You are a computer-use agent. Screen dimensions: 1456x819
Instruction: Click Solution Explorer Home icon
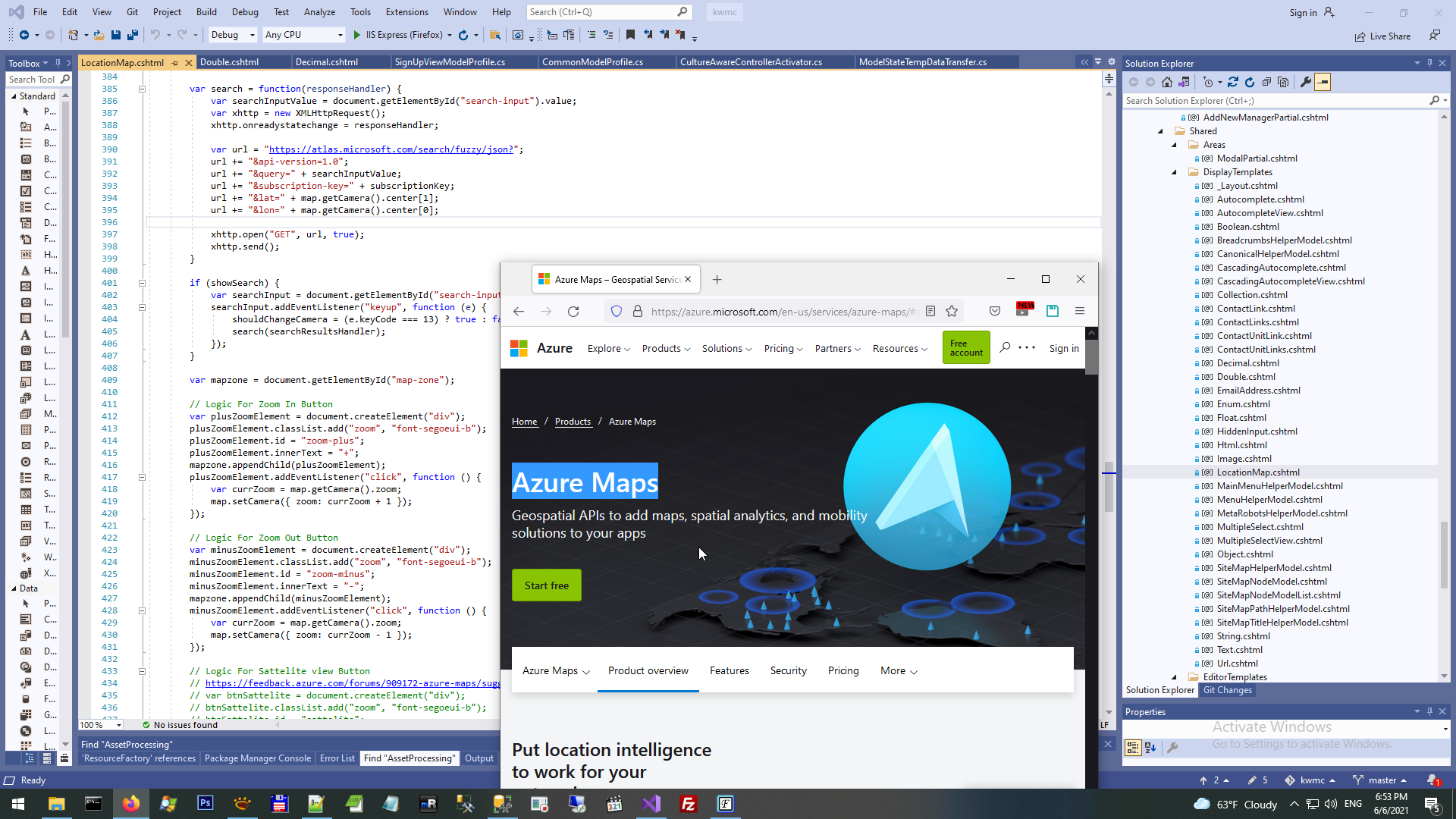click(1167, 82)
